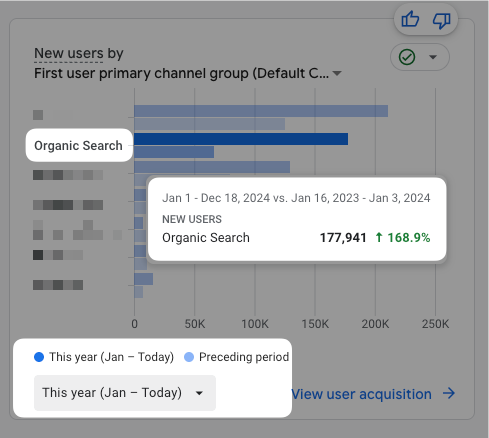The image size is (489, 438).
Task: Click This year (Jan – Today) legend dot
Action: pos(39,357)
